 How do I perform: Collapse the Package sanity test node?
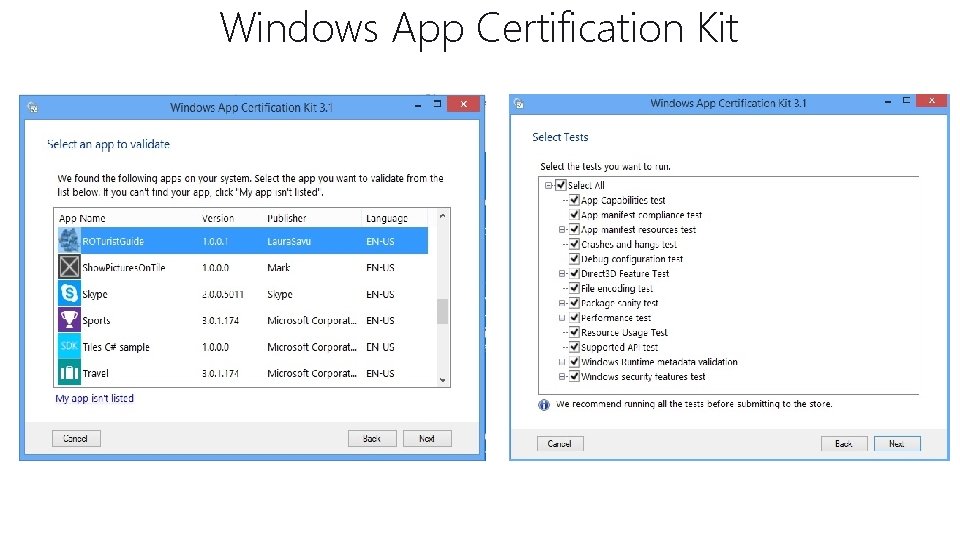point(561,303)
